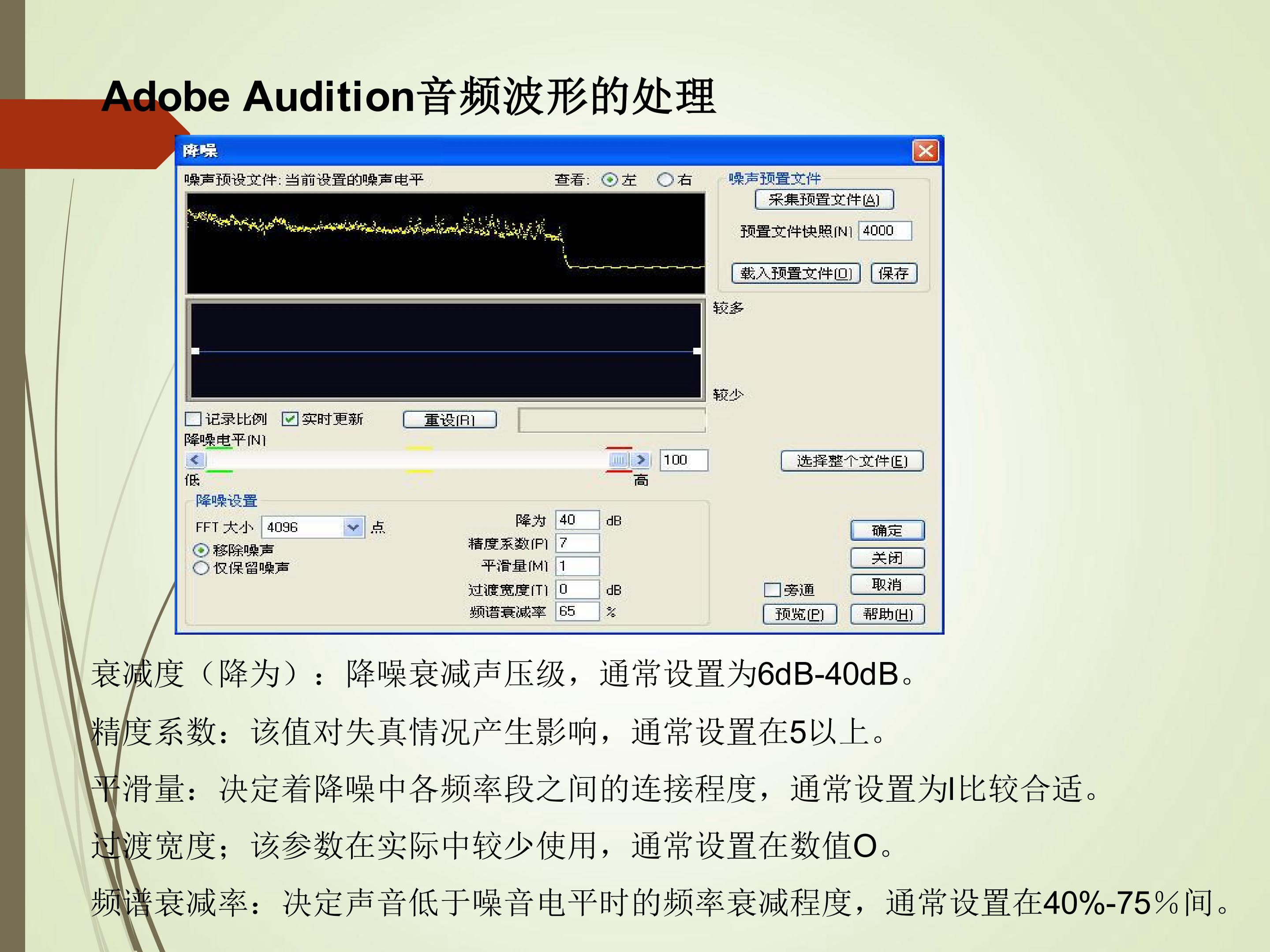This screenshot has width=1270, height=952.
Task: Click the 采集预置文件 button
Action: coord(824,200)
